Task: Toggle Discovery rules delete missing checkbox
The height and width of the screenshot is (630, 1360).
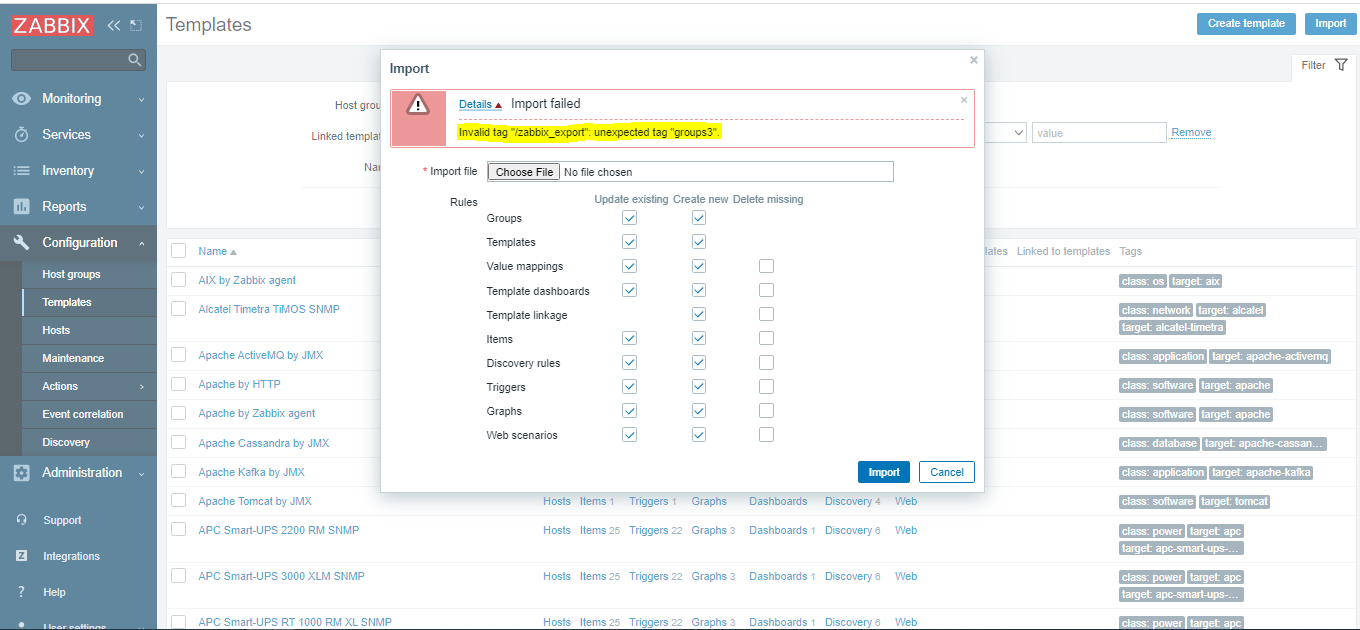Action: click(x=766, y=363)
